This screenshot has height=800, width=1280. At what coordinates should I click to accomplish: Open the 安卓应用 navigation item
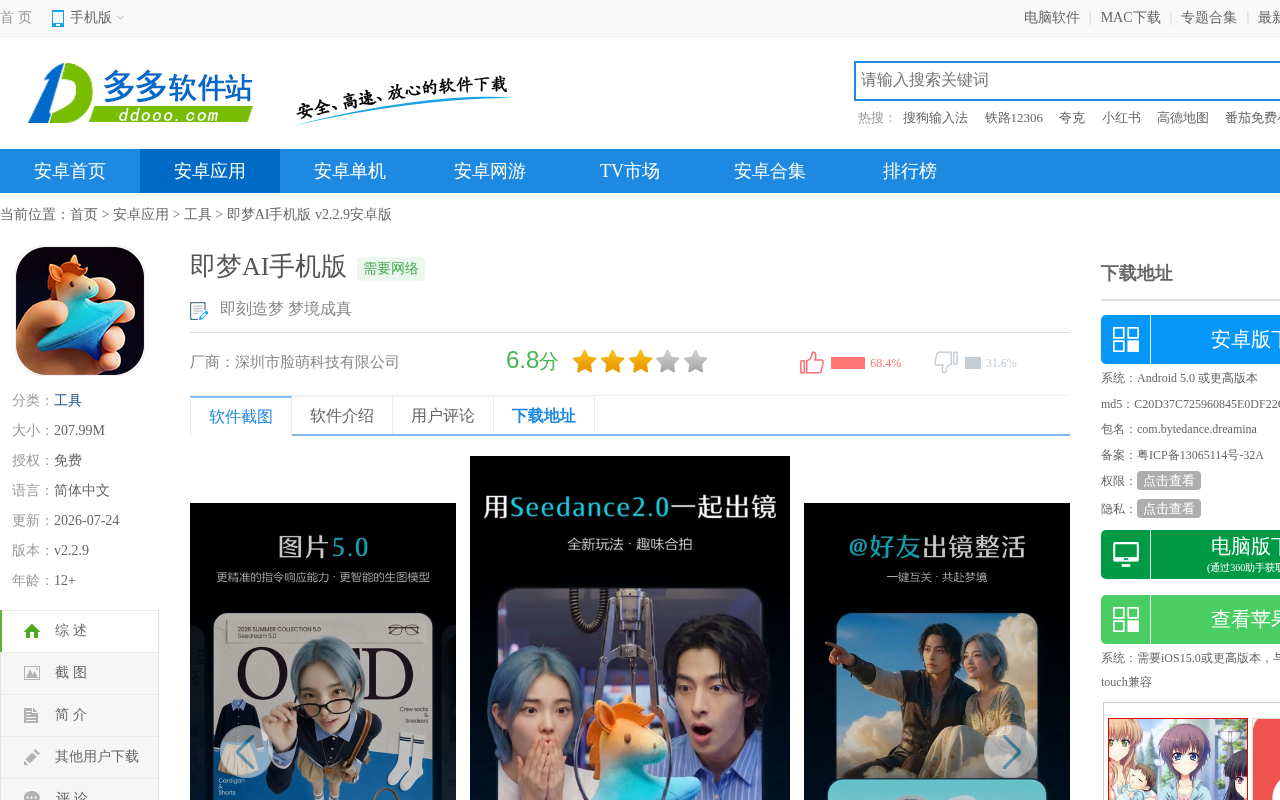tap(210, 171)
